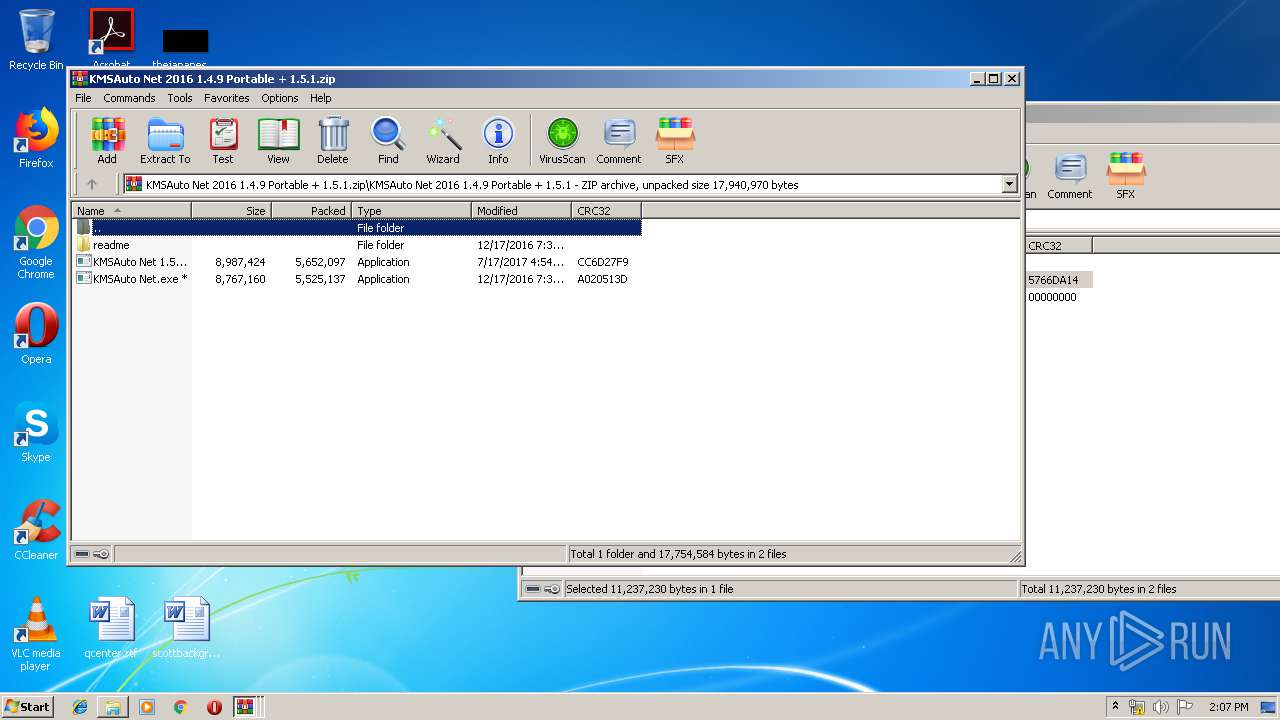Sort by Modified column header

point(521,211)
